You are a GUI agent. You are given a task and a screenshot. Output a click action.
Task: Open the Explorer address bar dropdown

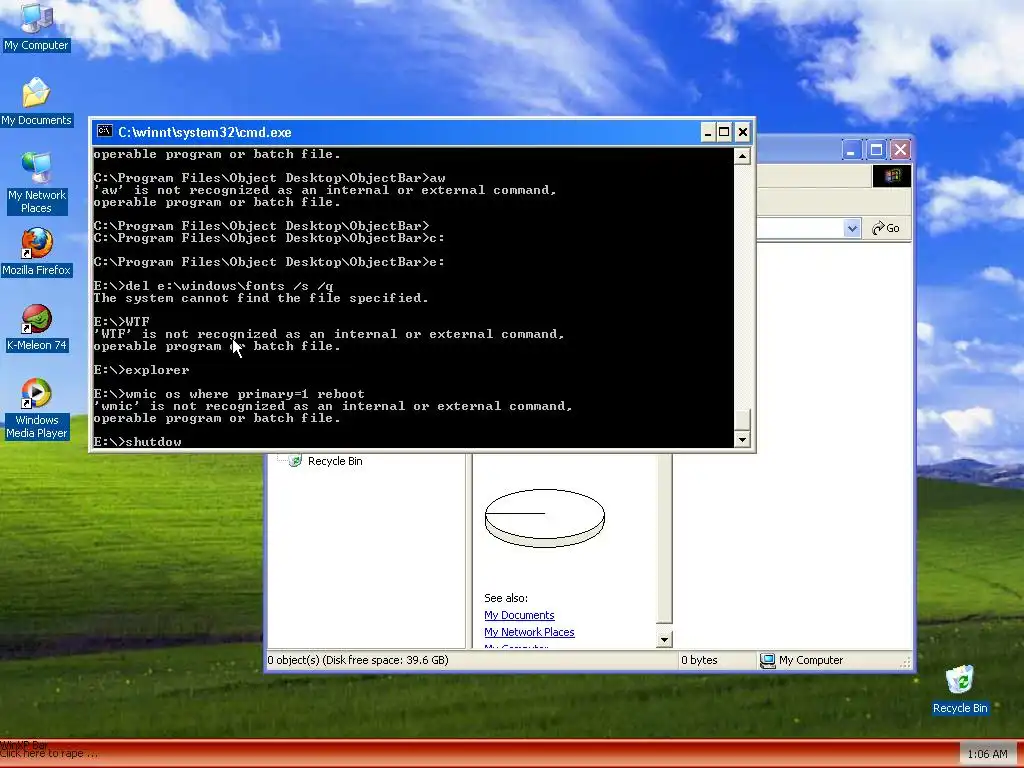pyautogui.click(x=852, y=228)
